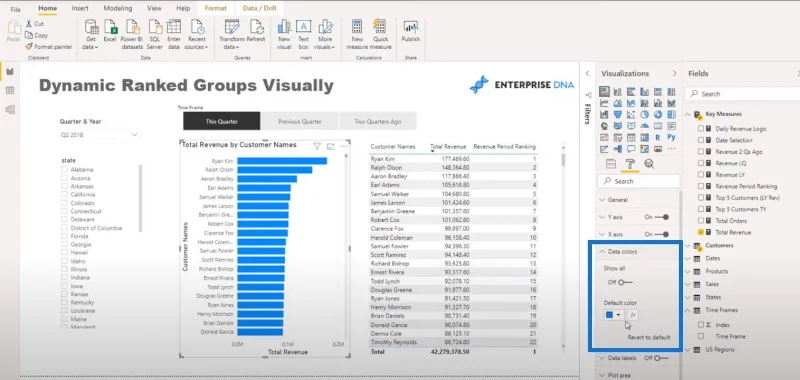This screenshot has height=380, width=800.
Task: Click Revert to default link
Action: point(649,338)
